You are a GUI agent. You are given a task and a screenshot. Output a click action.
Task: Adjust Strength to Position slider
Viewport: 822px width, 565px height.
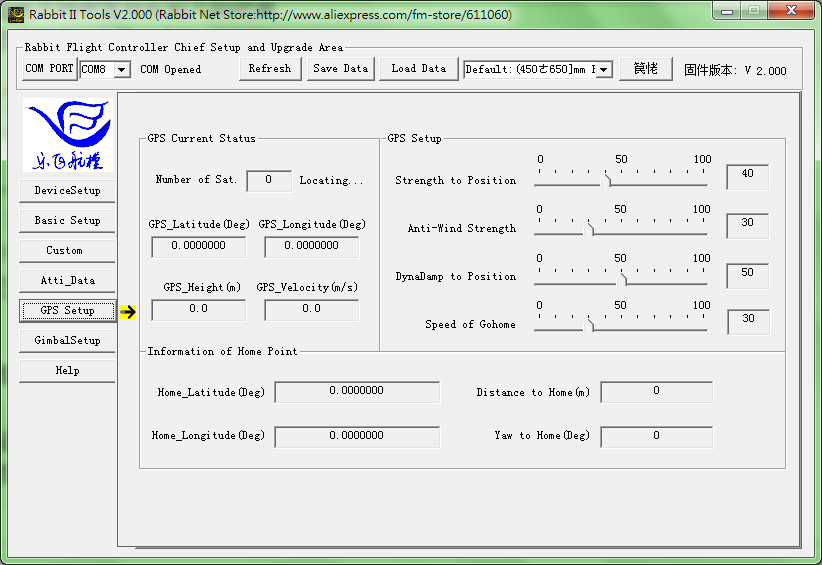coord(607,180)
